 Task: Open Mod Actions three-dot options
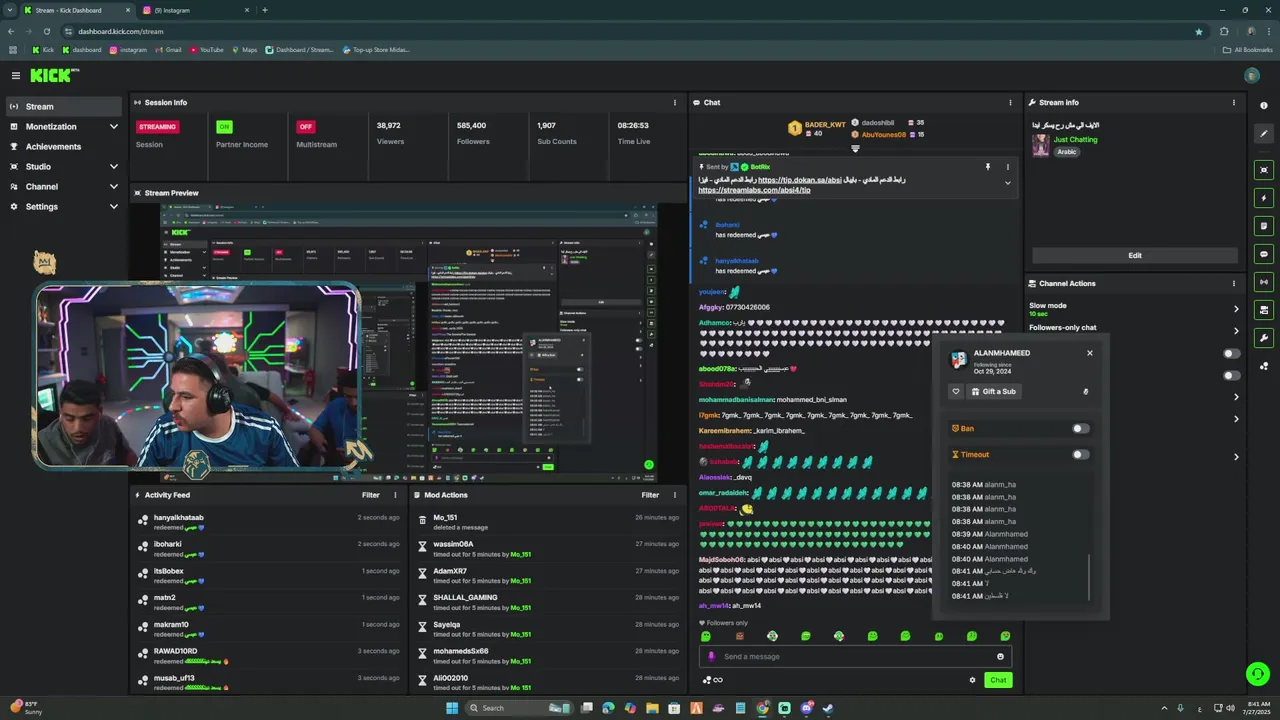tap(675, 495)
